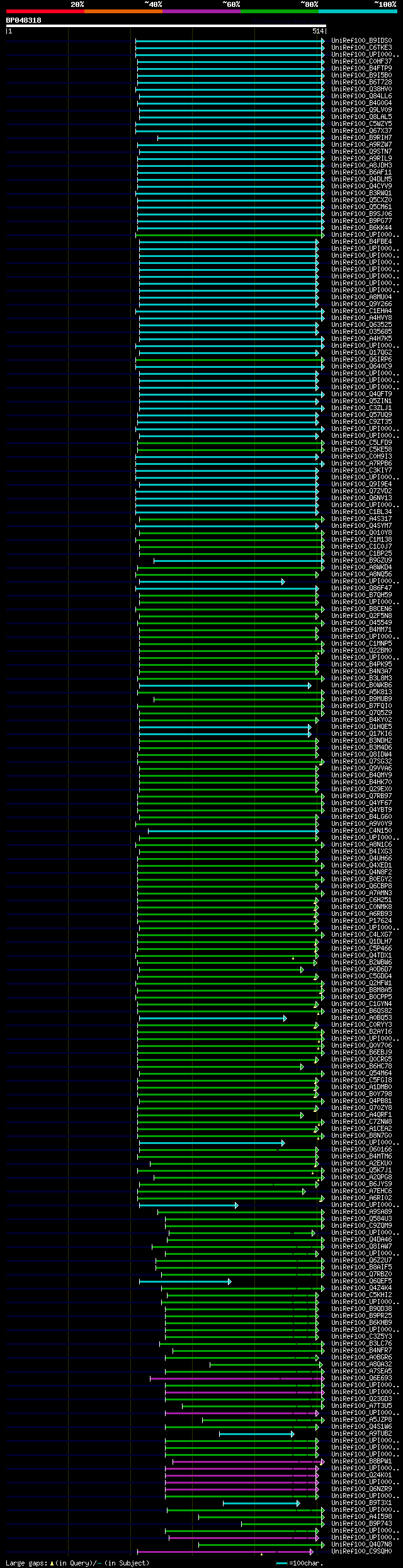Click the query end position label 514
The width and height of the screenshot is (403, 1568).
[x=317, y=31]
